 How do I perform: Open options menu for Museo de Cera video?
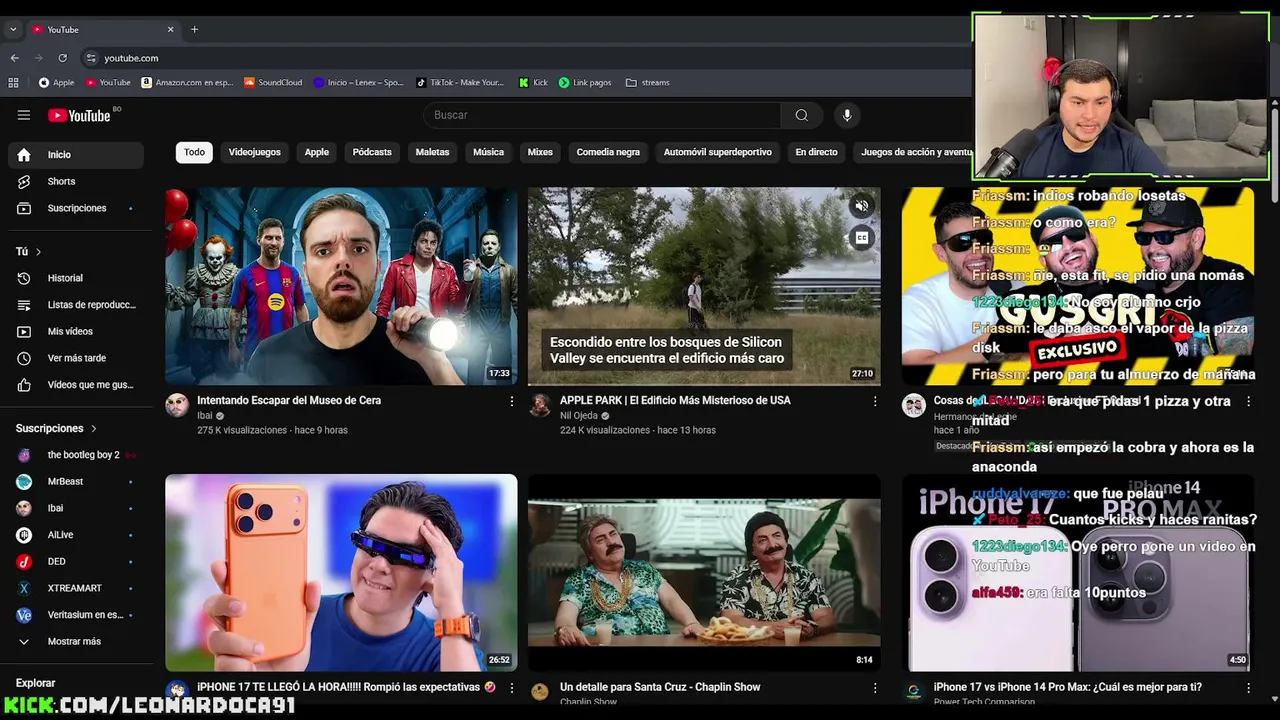(x=512, y=401)
